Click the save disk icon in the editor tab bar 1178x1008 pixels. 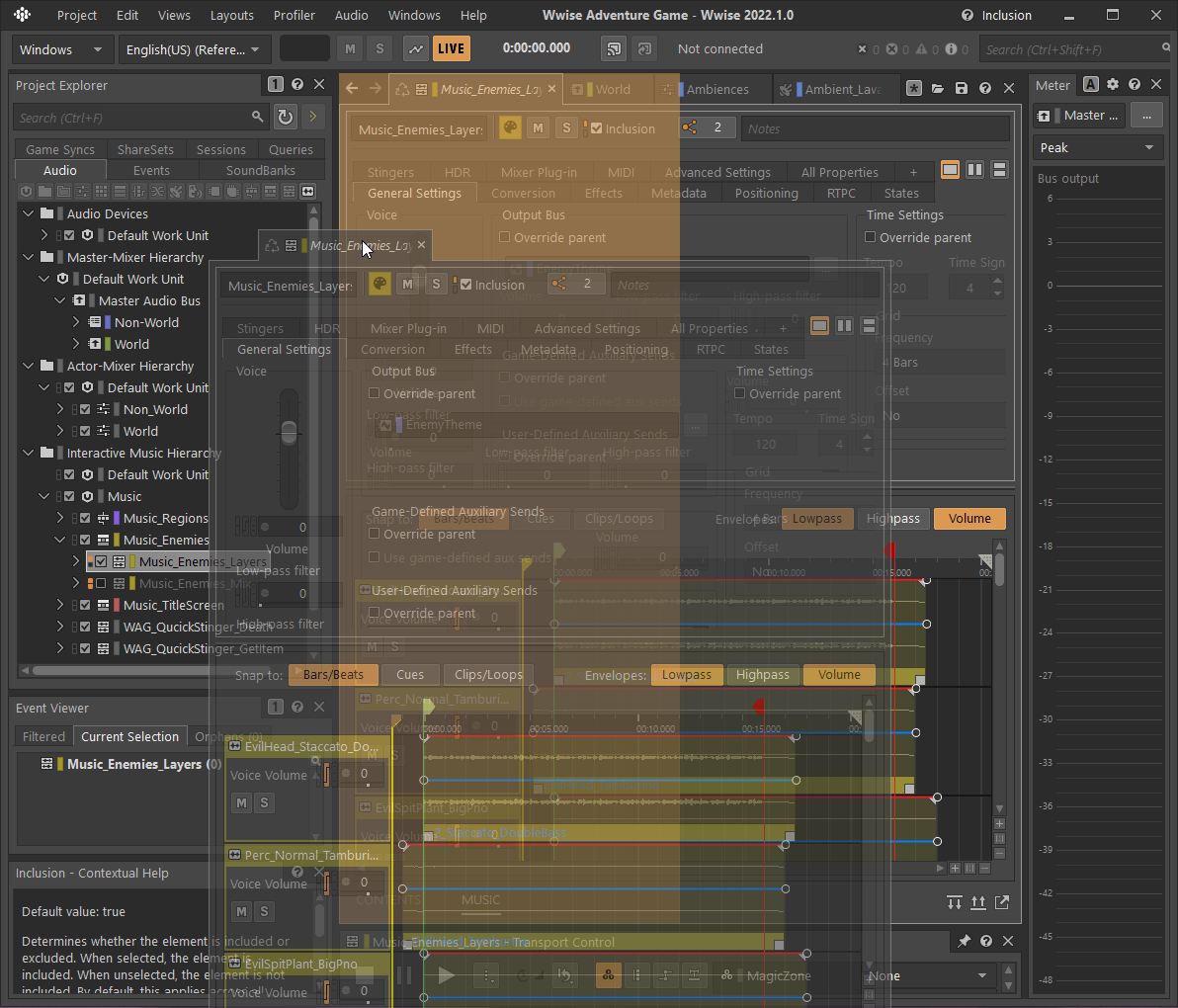point(962,89)
